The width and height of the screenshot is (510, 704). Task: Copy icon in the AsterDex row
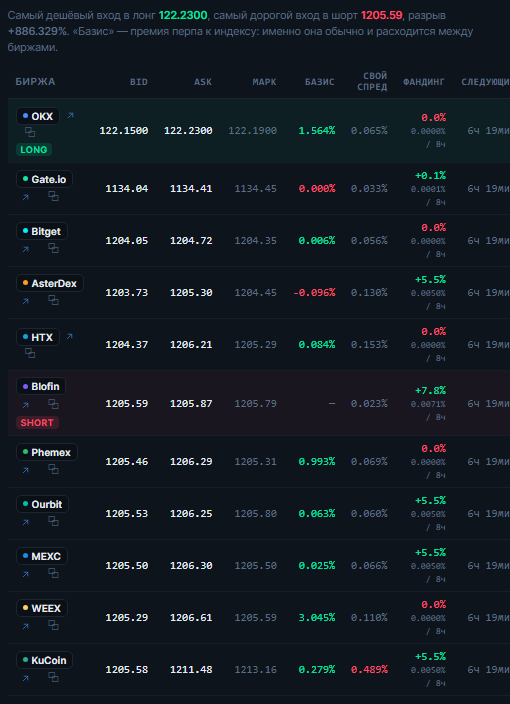[x=53, y=300]
